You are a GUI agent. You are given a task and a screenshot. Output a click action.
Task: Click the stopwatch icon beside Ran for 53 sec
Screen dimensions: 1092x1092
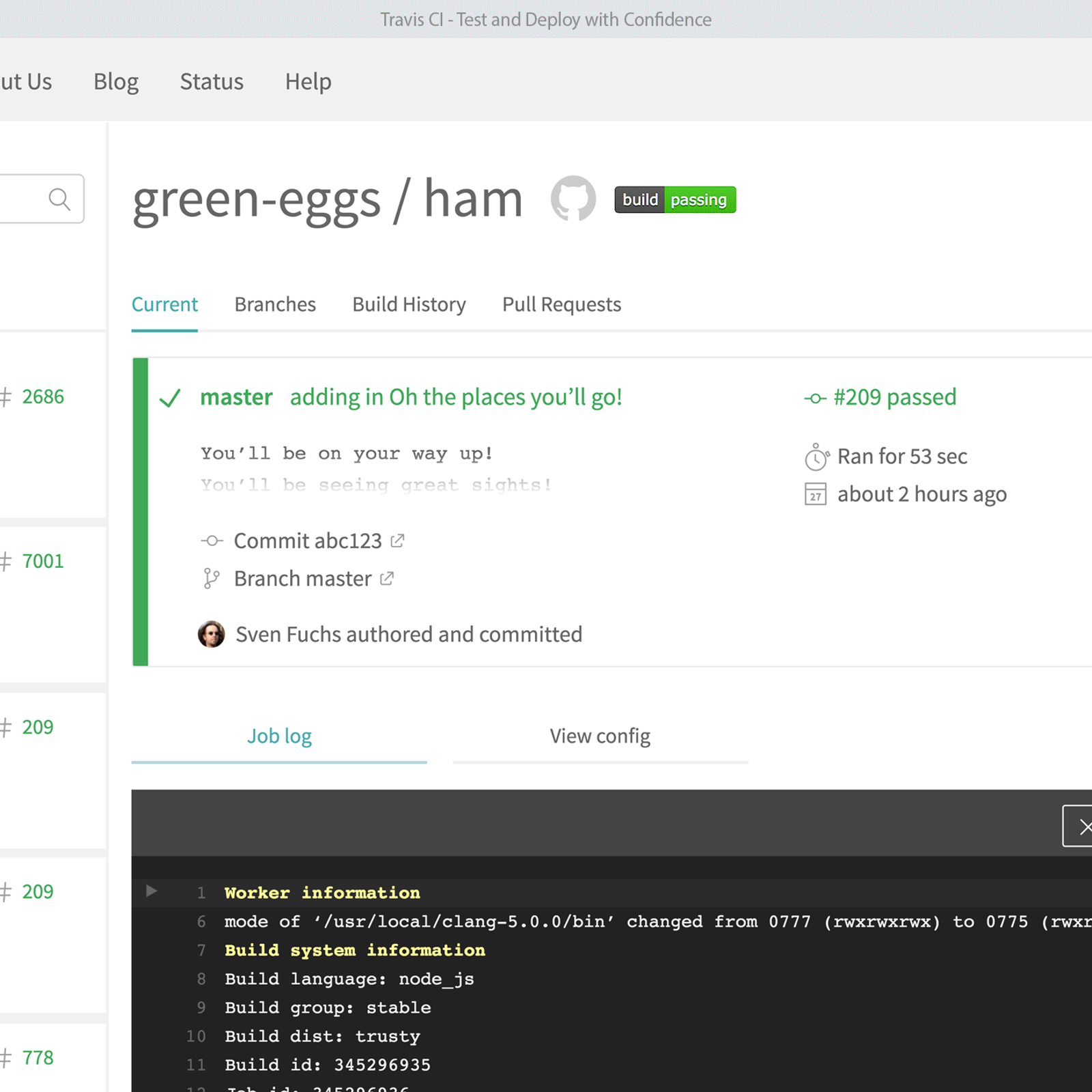pos(816,457)
